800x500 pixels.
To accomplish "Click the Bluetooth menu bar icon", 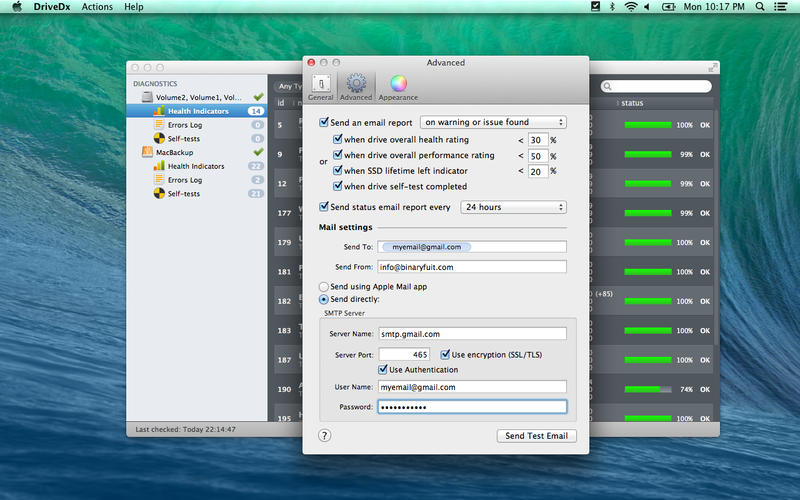I will pyautogui.click(x=612, y=7).
